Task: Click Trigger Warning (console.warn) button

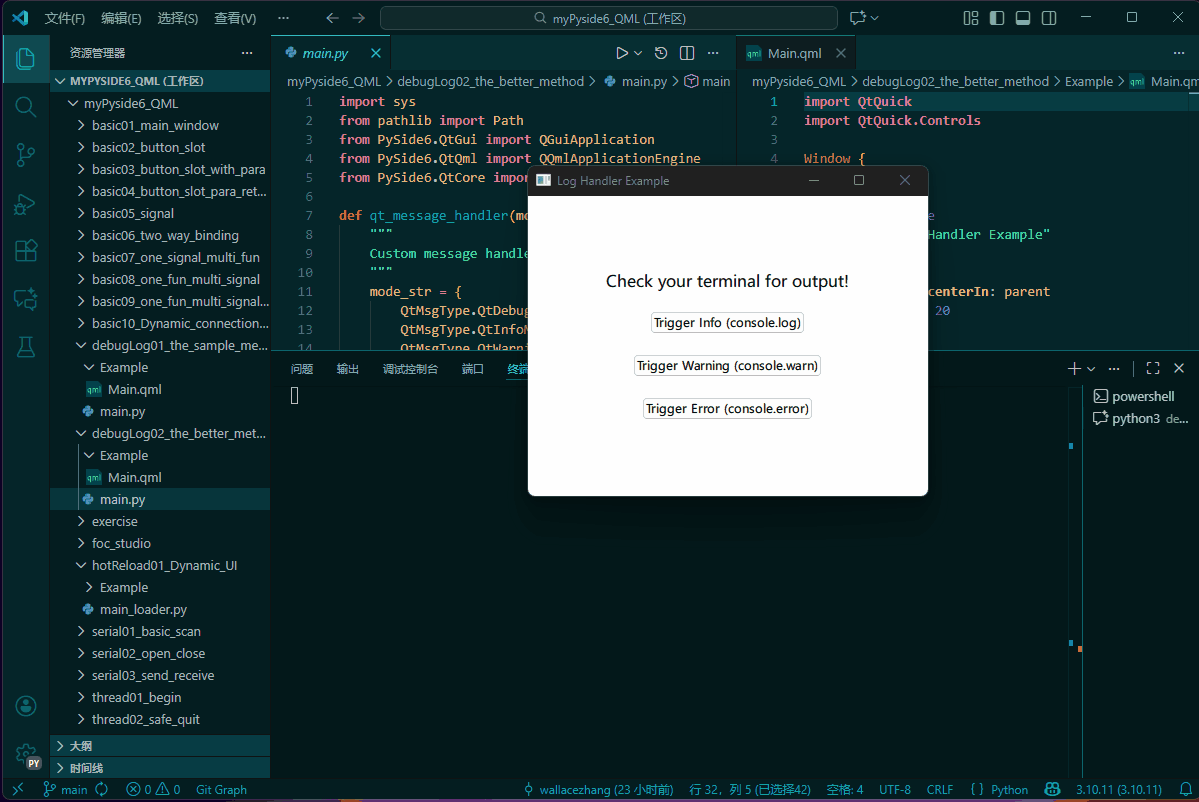Action: click(x=727, y=365)
